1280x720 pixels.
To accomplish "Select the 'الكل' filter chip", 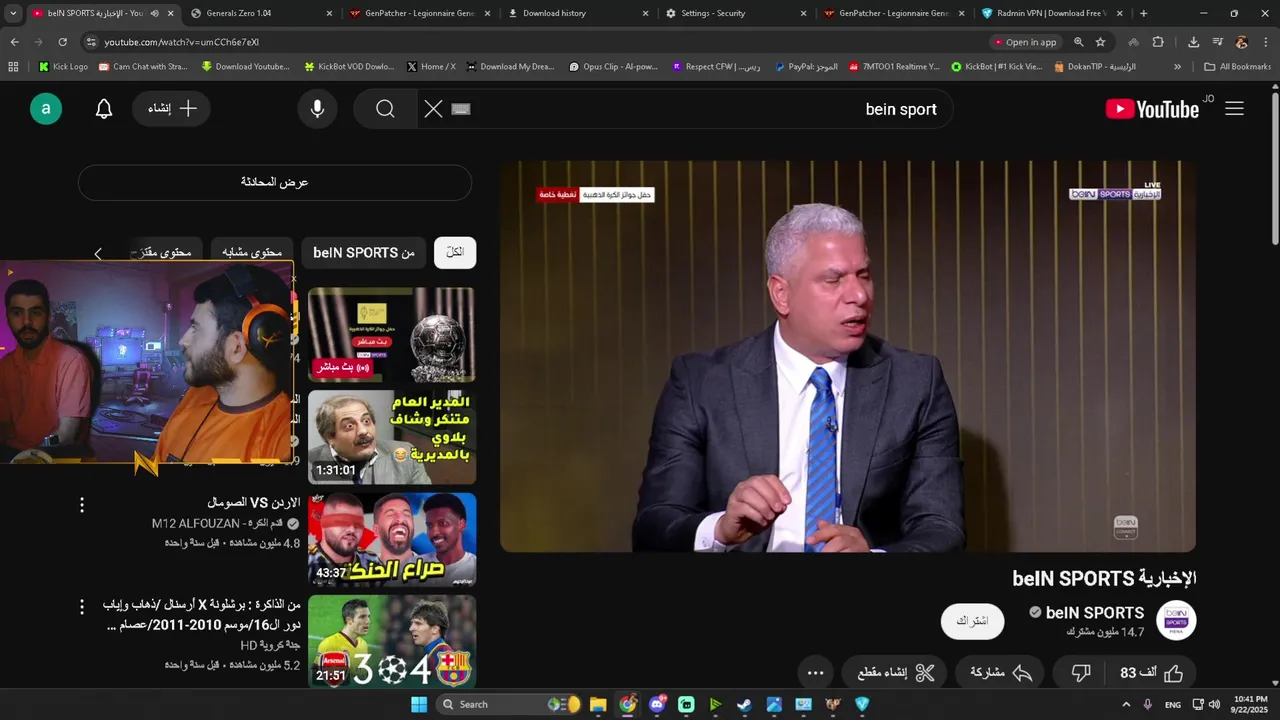I will coord(455,253).
